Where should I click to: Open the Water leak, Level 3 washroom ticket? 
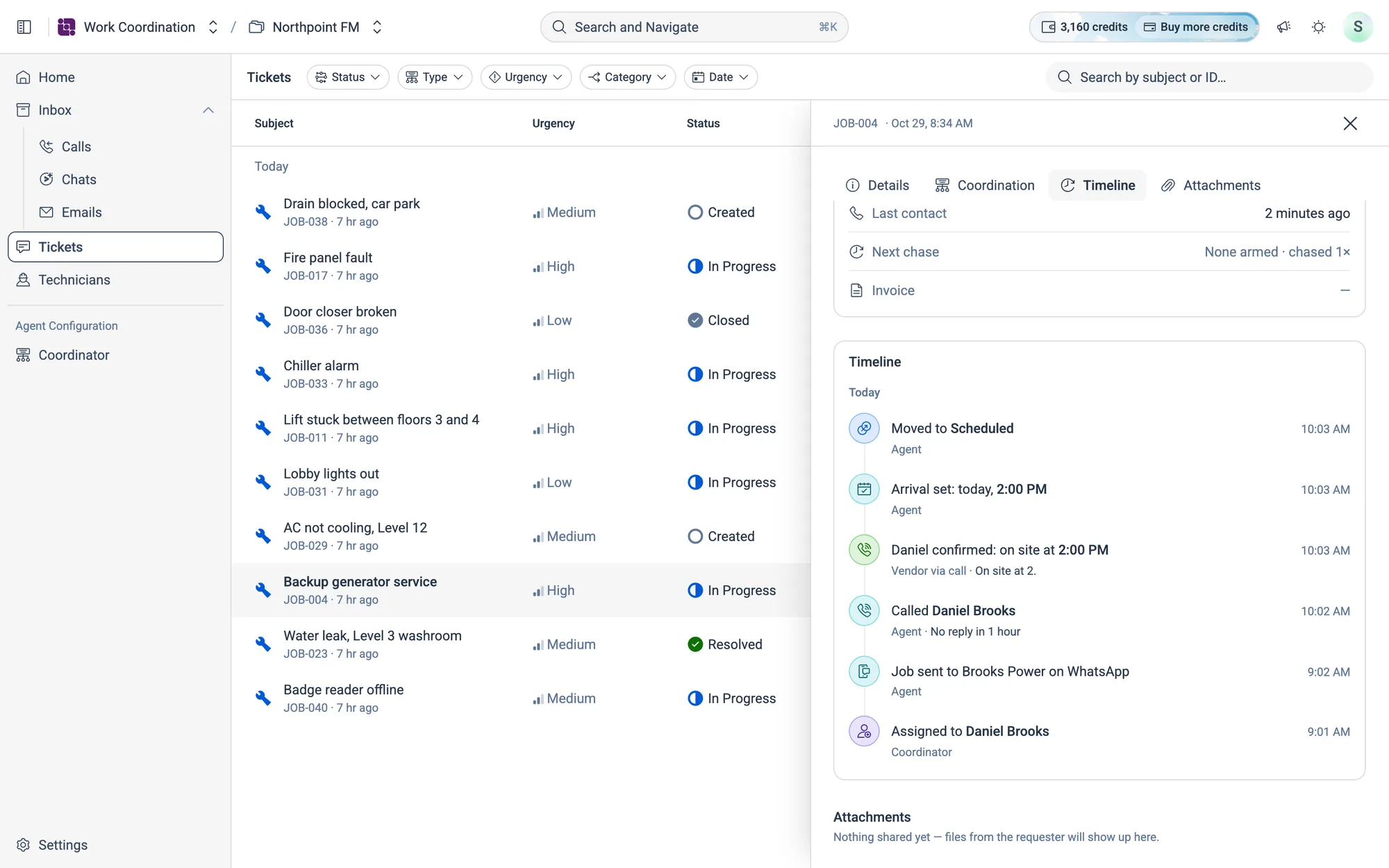point(521,644)
